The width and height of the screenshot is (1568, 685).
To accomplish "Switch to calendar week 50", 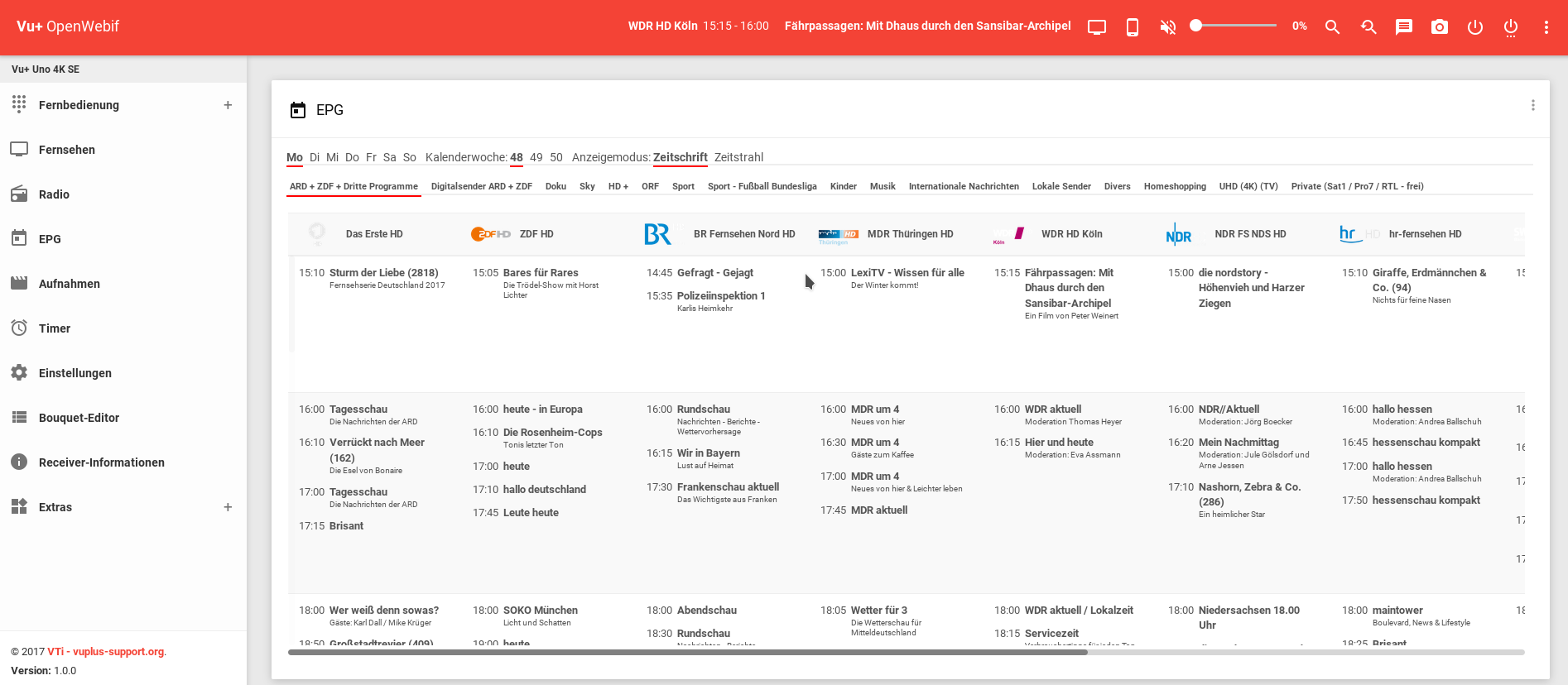I will (556, 157).
